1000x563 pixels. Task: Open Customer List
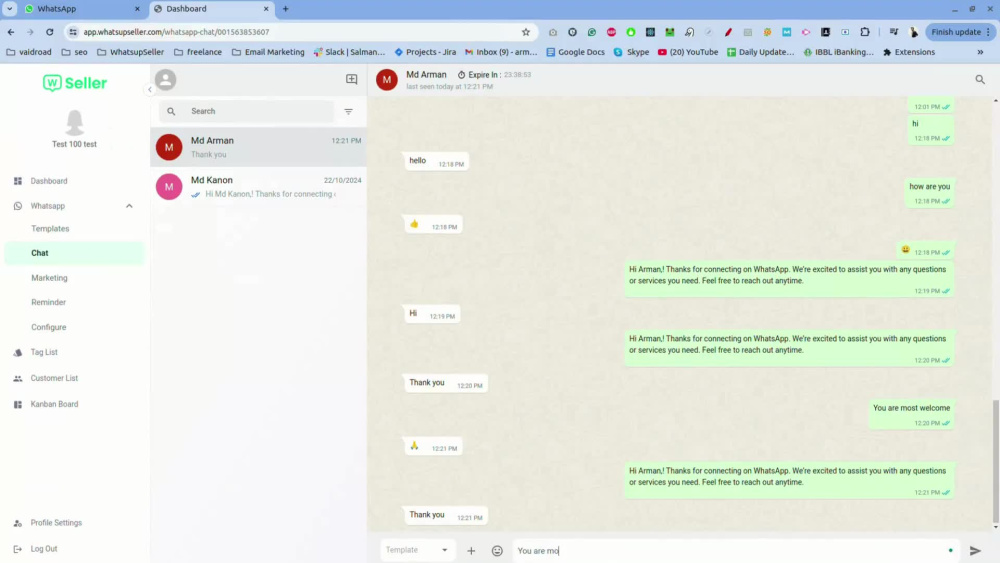[x=54, y=378]
